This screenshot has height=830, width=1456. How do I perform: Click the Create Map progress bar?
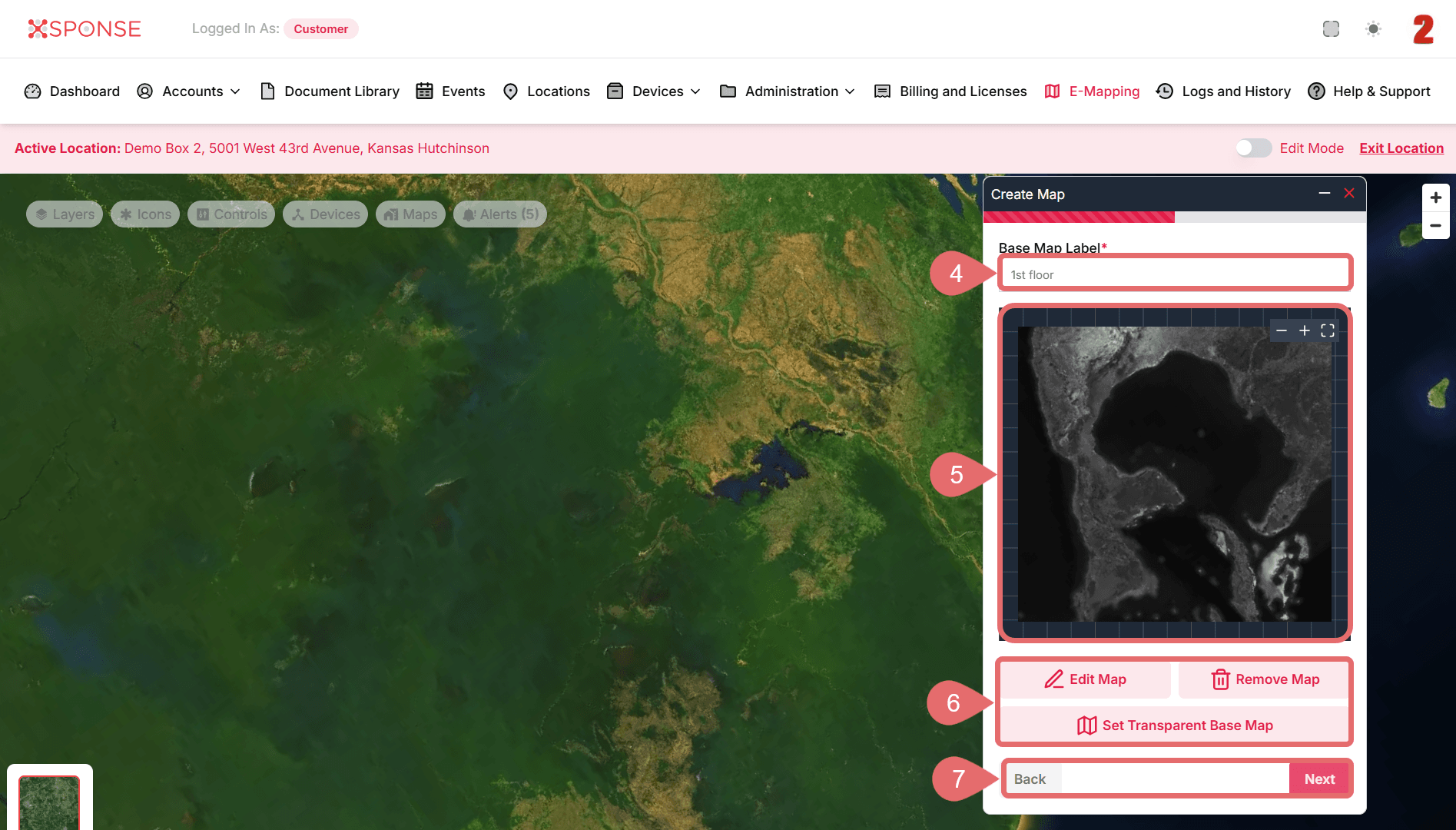(x=1174, y=217)
